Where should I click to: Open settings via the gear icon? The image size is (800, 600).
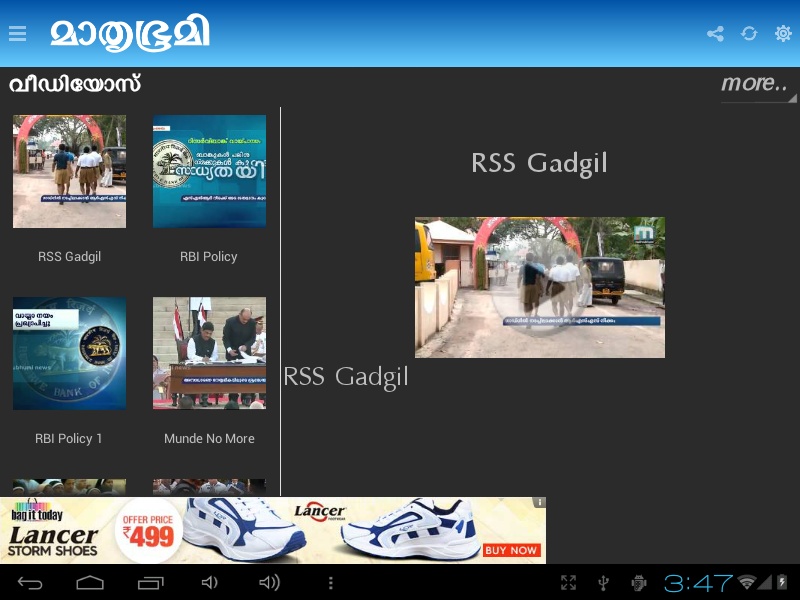[x=783, y=34]
